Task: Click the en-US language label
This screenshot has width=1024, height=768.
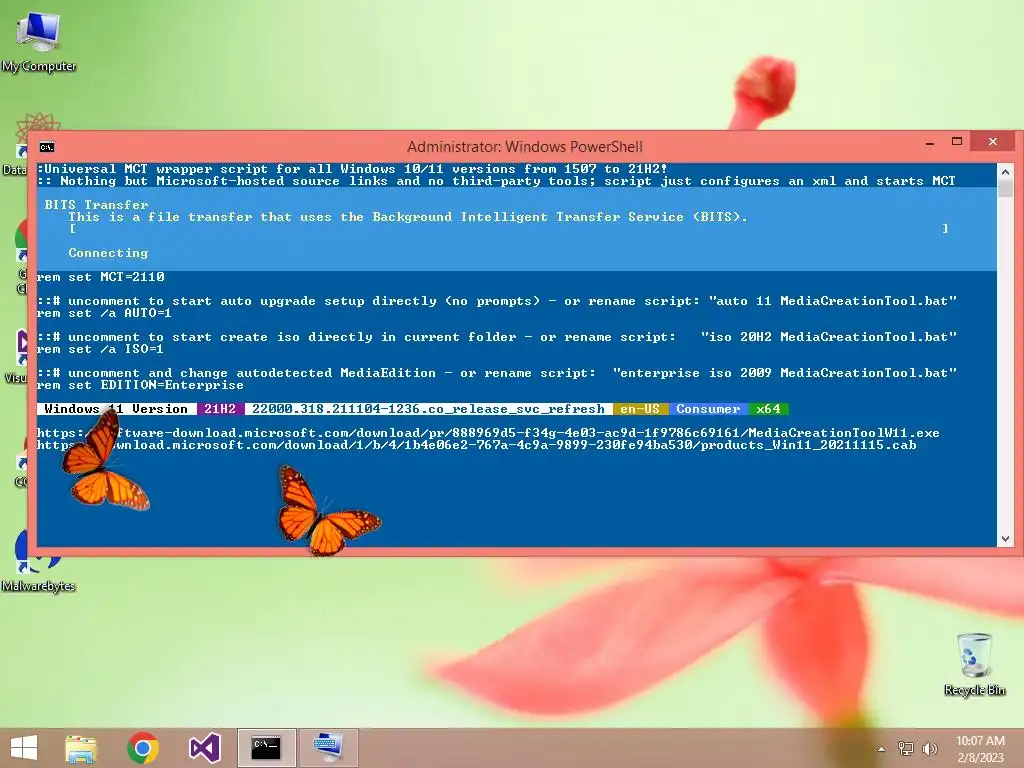Action: pos(640,409)
